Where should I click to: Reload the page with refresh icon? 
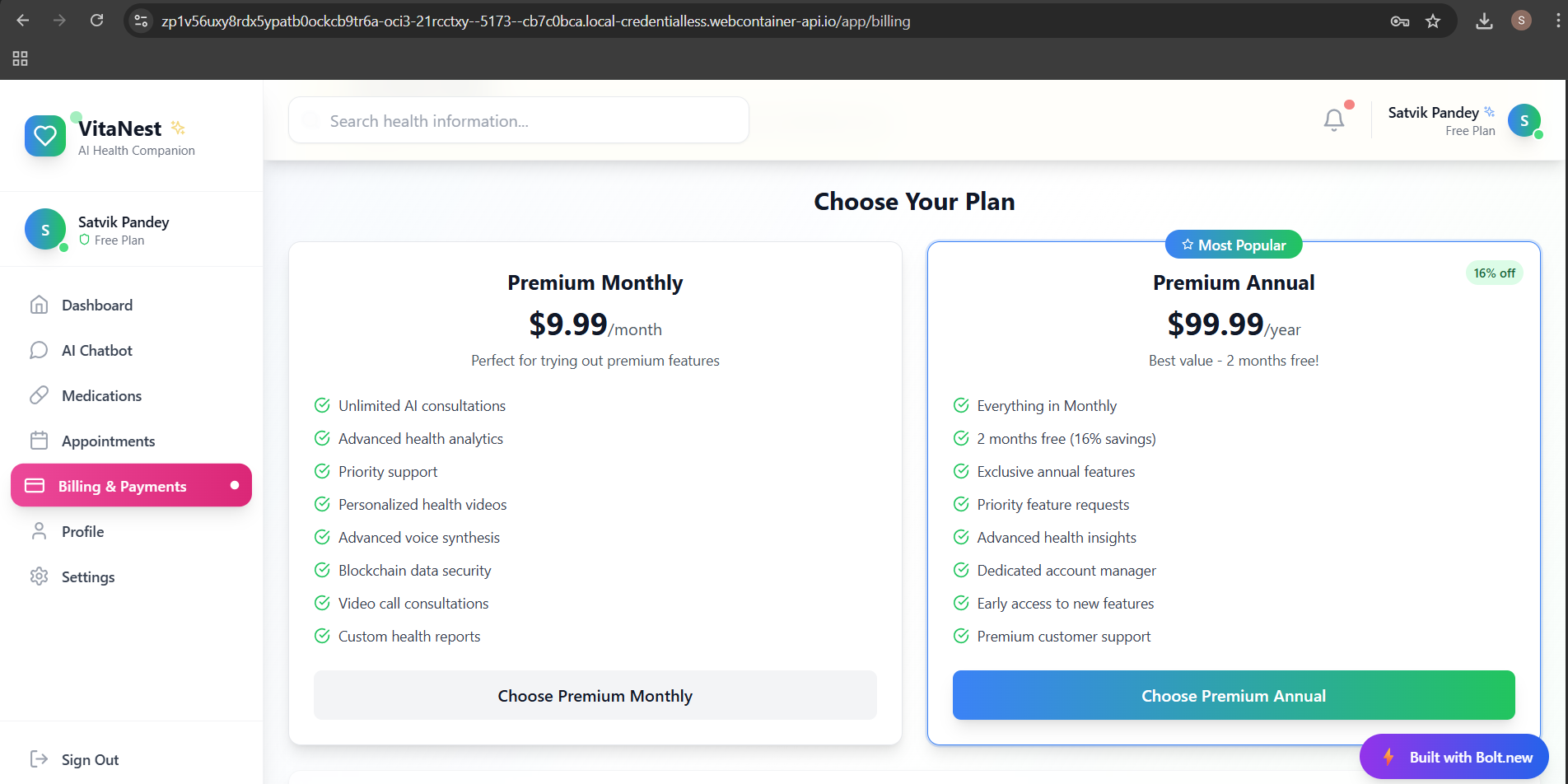96,21
